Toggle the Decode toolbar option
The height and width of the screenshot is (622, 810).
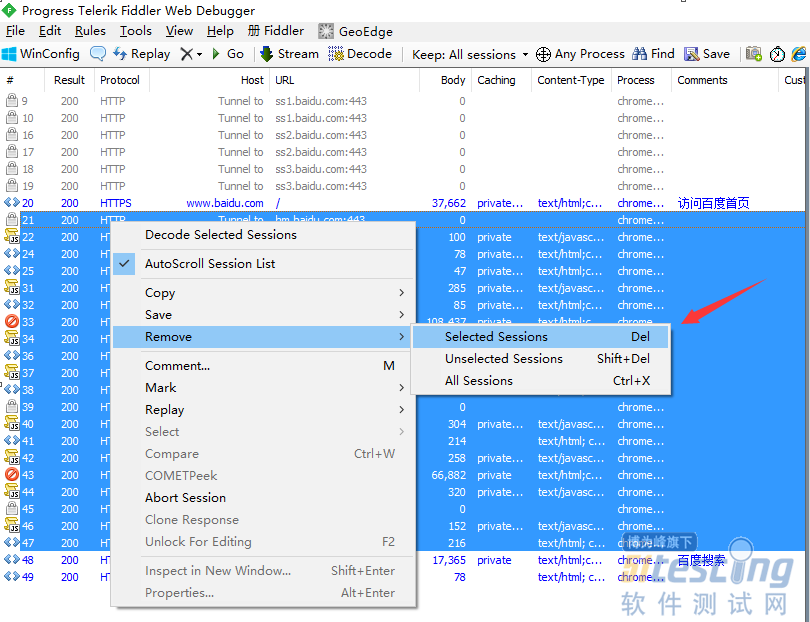(x=360, y=54)
